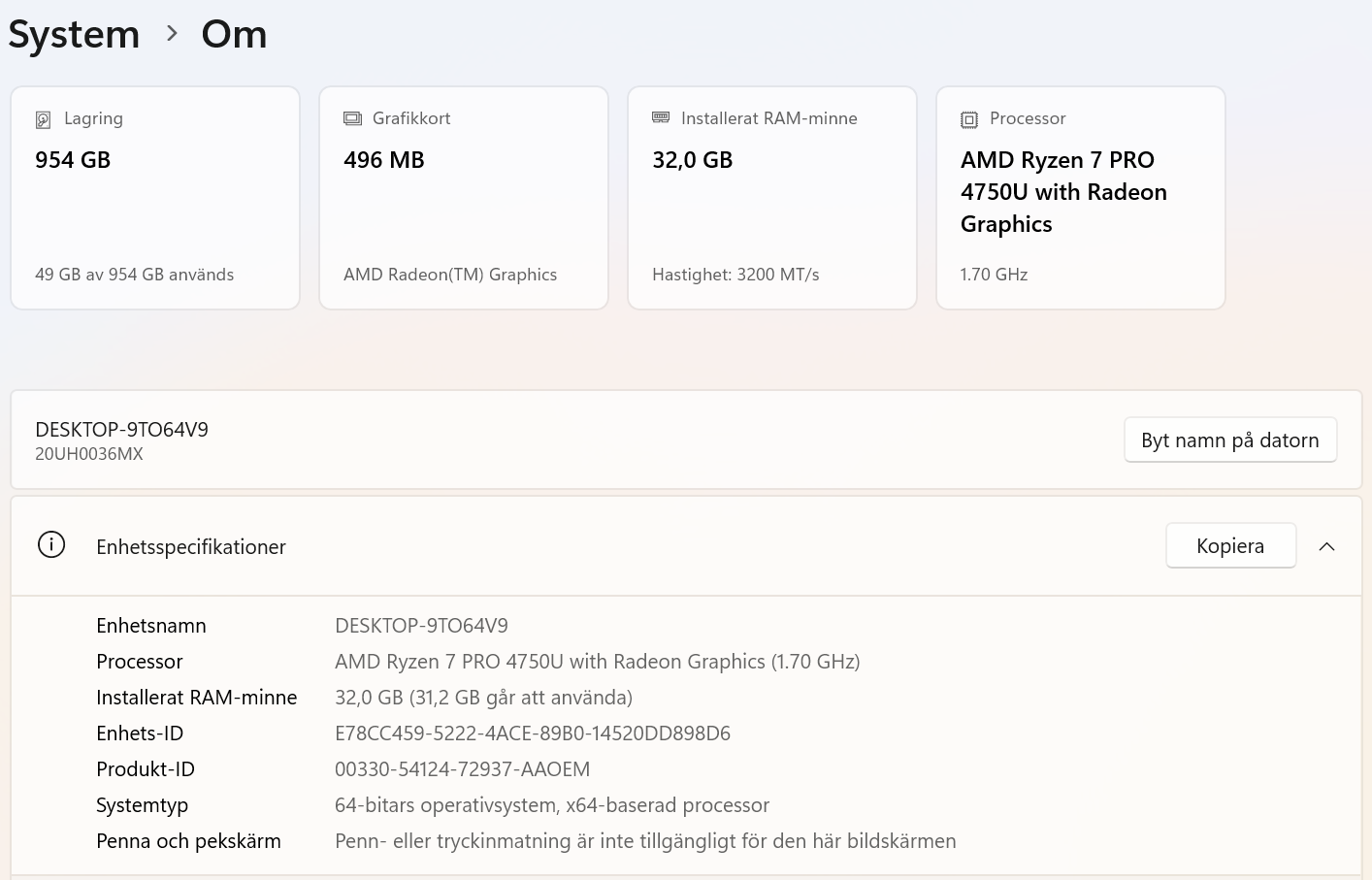Open the Grafikkort 496 MB card
The height and width of the screenshot is (880, 1372).
(464, 198)
